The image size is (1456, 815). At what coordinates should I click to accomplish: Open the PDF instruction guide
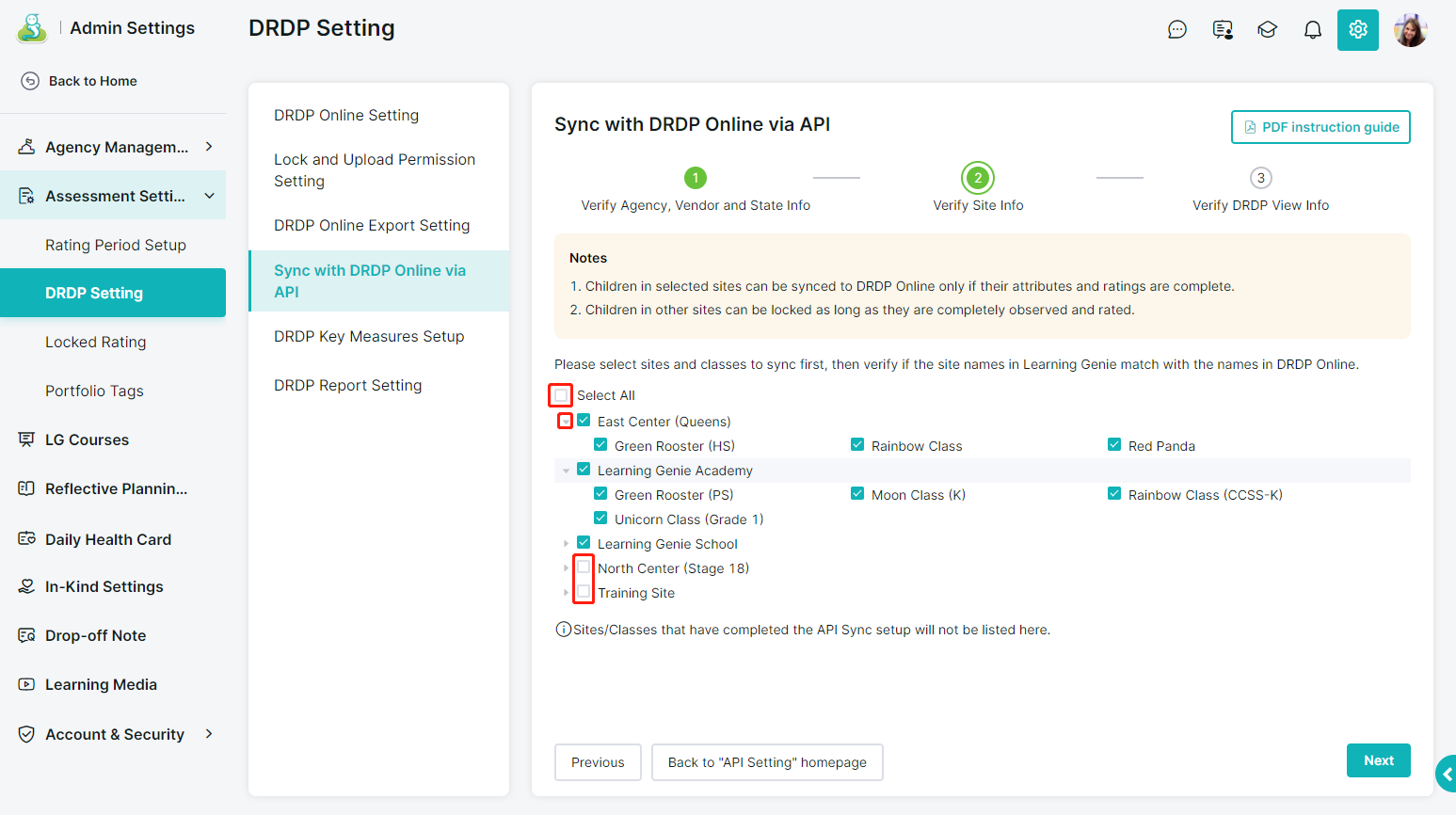click(x=1320, y=127)
